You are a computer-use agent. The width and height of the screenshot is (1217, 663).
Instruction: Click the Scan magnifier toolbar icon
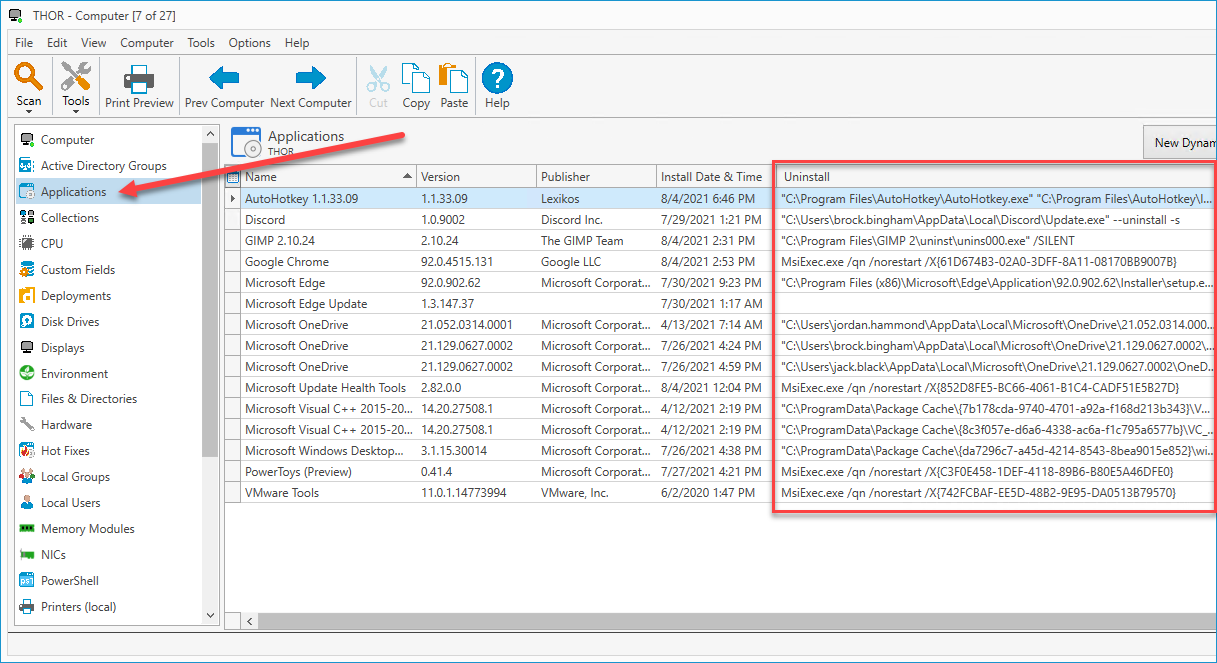click(29, 77)
